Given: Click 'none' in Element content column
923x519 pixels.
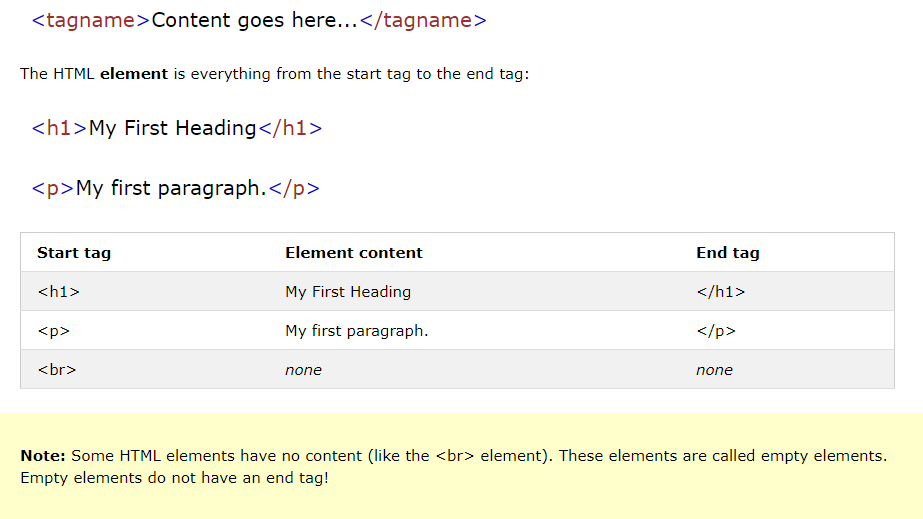Looking at the screenshot, I should tap(303, 370).
